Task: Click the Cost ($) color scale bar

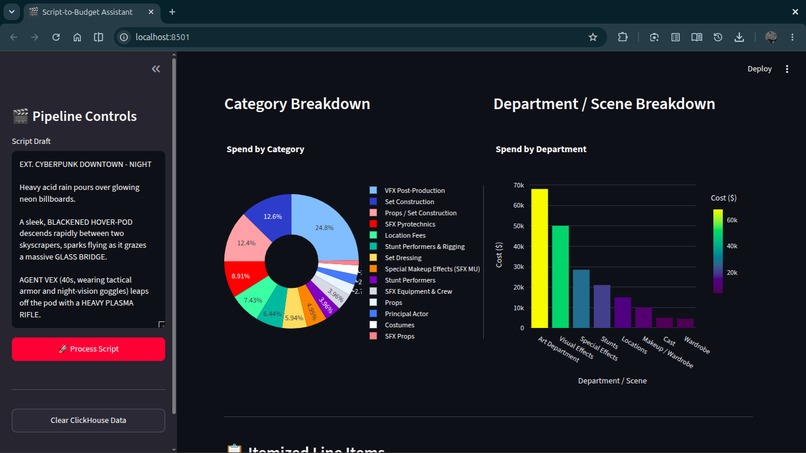Action: coord(718,251)
